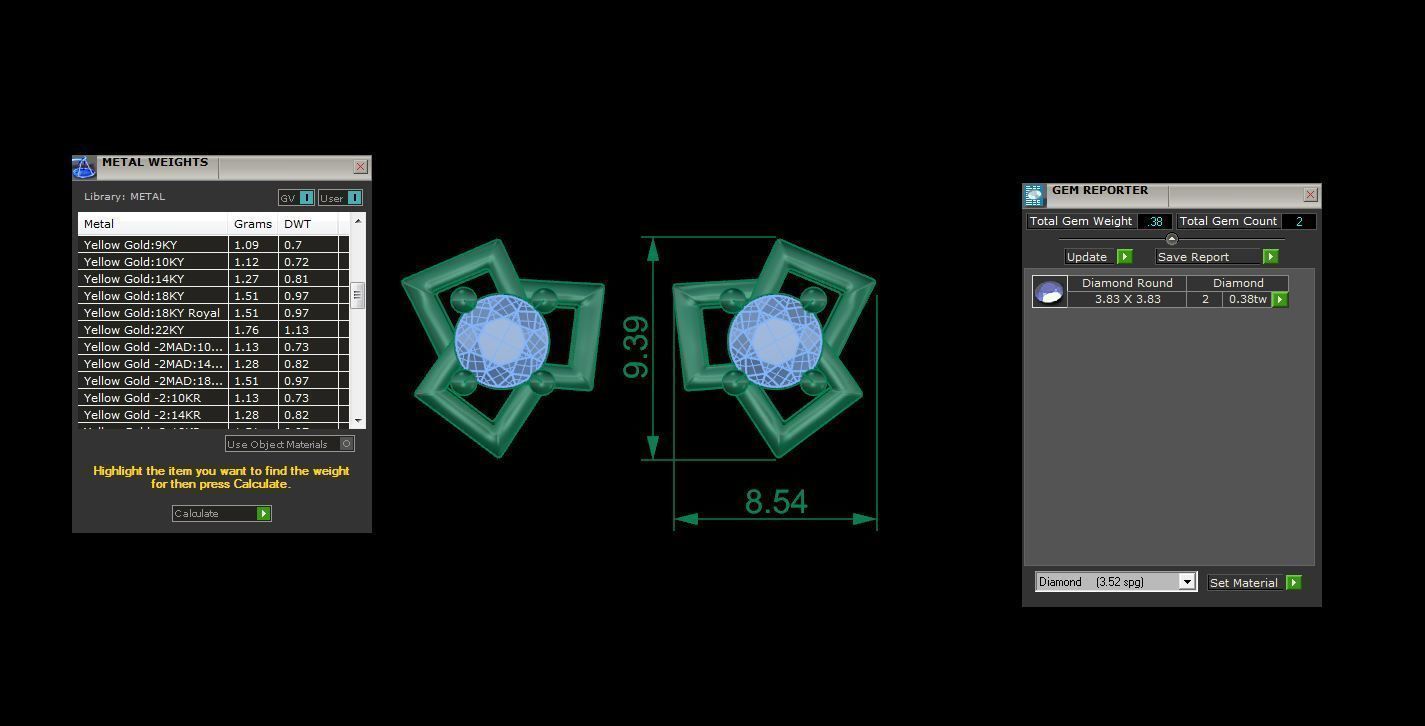
Task: Click the Calculate button
Action: tap(221, 513)
